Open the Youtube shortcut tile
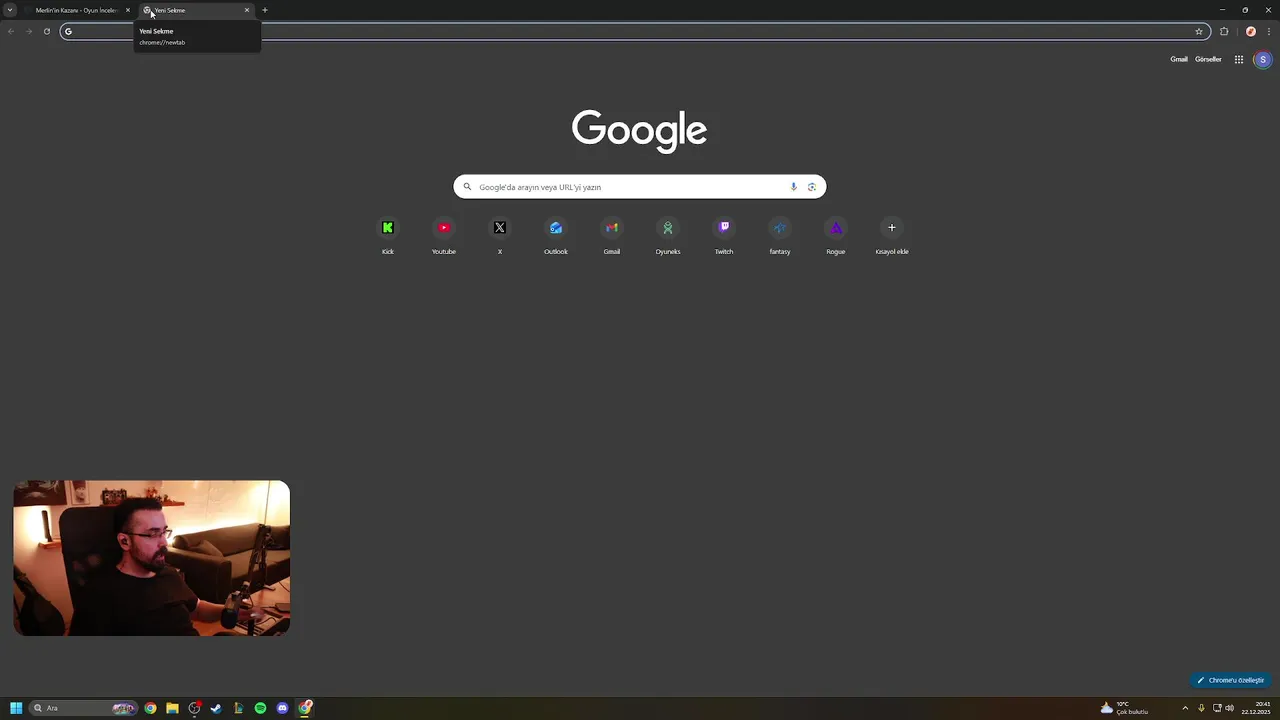 pos(444,236)
